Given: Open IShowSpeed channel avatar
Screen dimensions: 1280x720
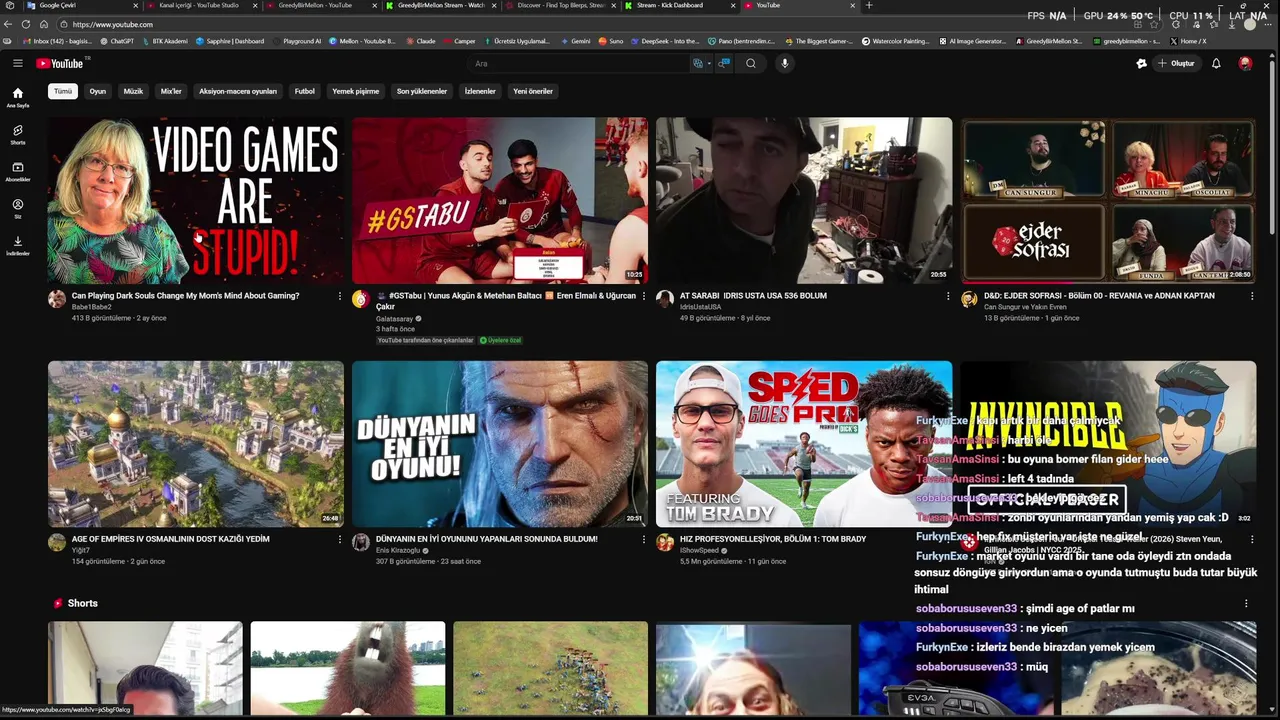Looking at the screenshot, I should coord(665,542).
